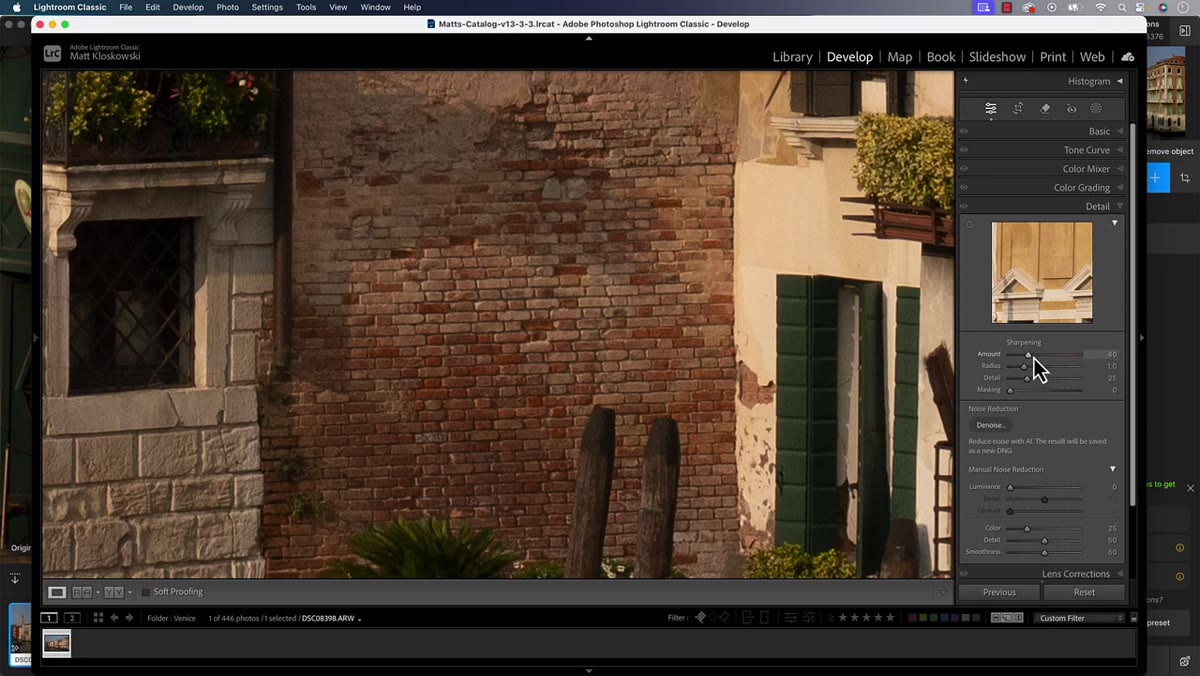Click the Sharpening Masking slider handle

[1010, 390]
